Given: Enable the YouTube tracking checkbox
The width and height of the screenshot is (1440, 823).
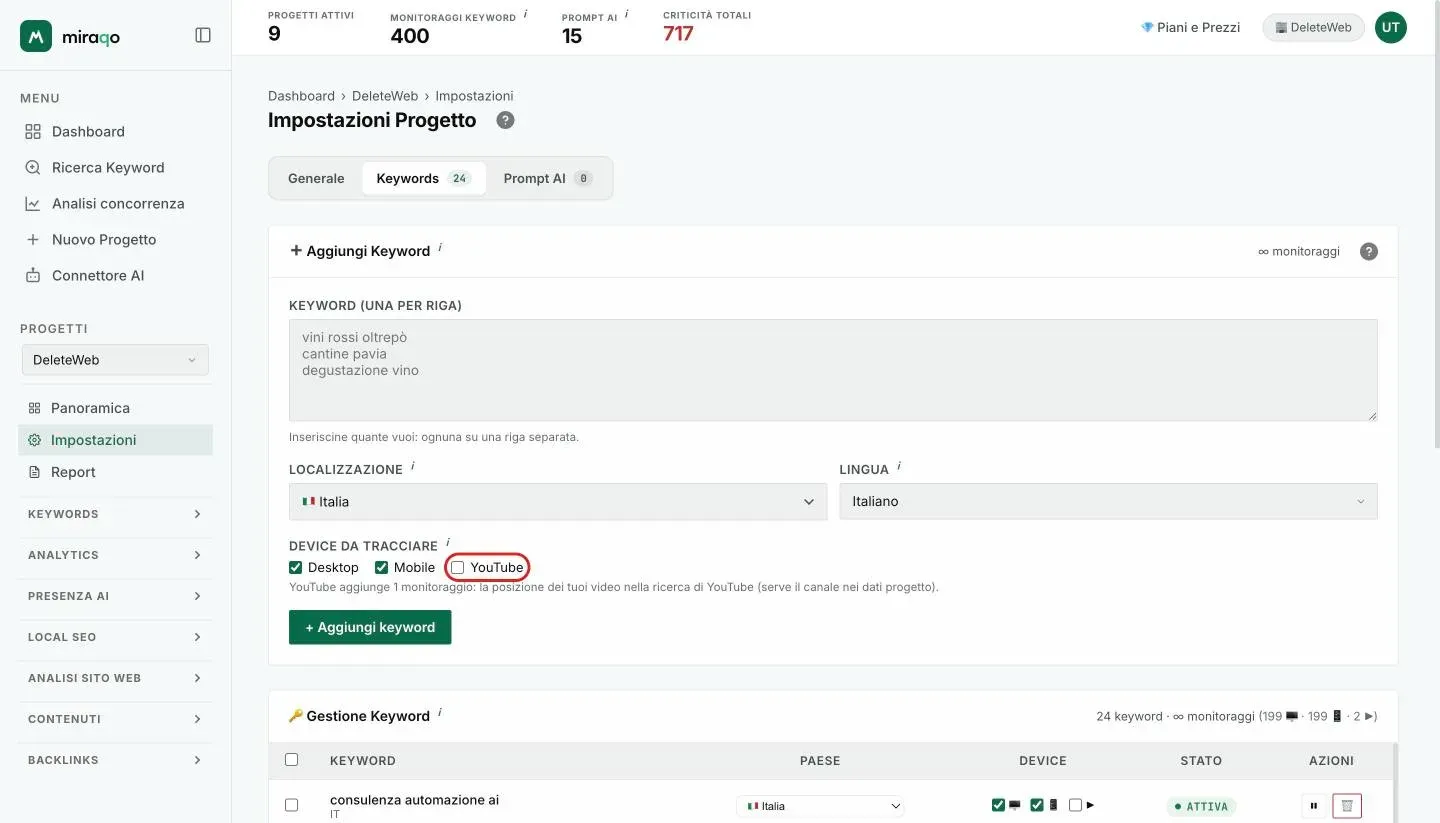Looking at the screenshot, I should [x=458, y=567].
